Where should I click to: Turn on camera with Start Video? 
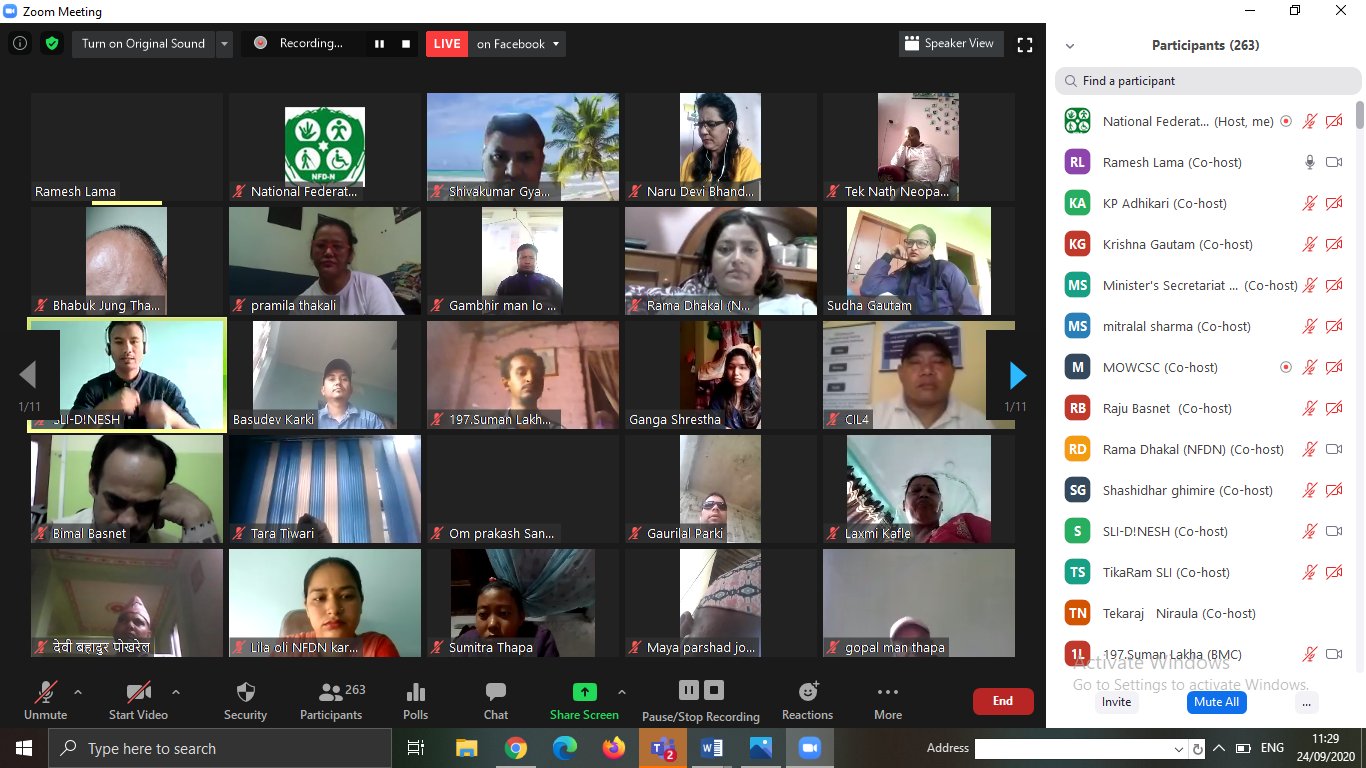[x=138, y=693]
